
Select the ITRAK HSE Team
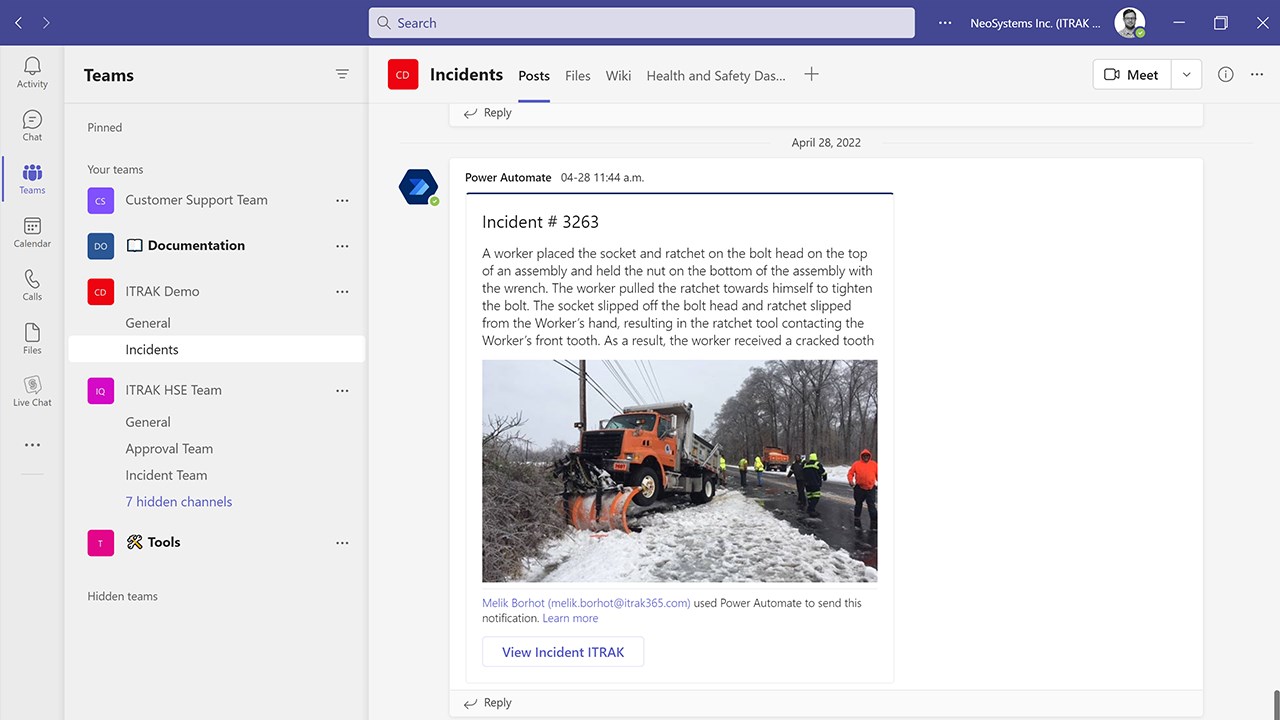pos(173,390)
